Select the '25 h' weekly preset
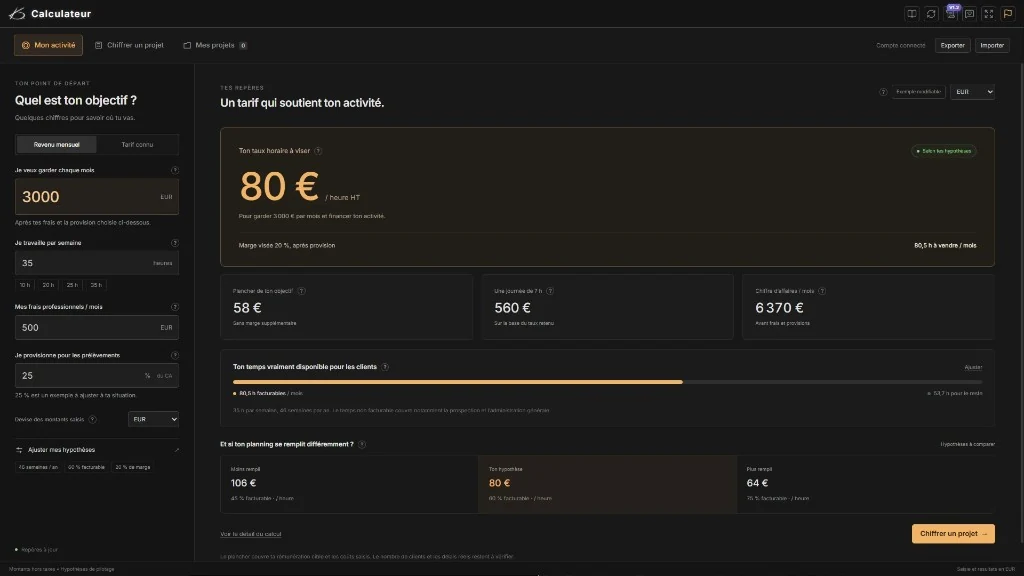 pos(72,285)
